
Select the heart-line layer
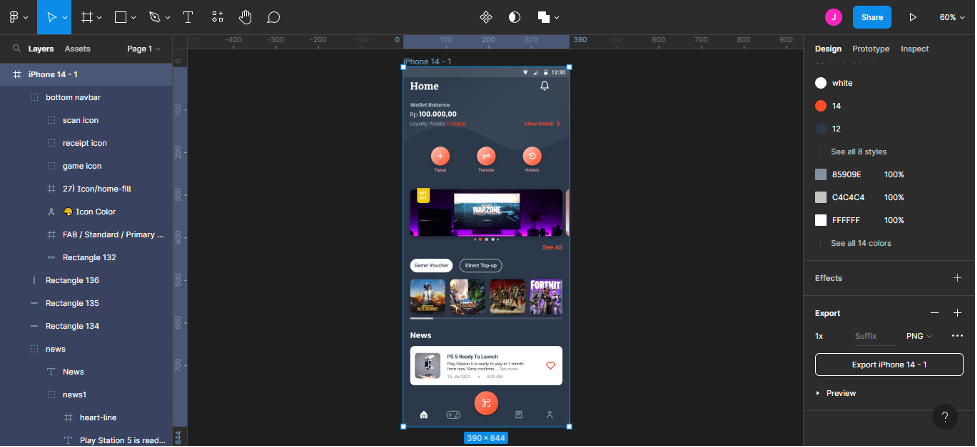click(86, 418)
